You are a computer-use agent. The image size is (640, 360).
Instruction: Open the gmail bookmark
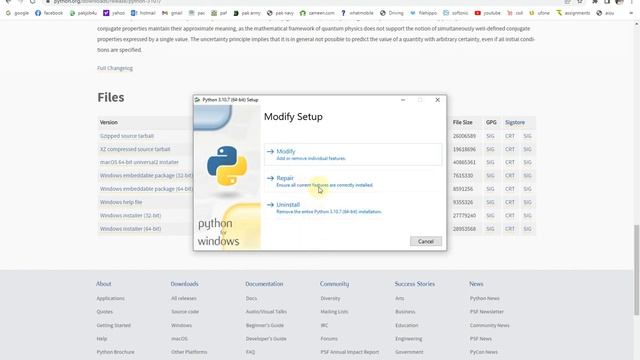click(x=172, y=13)
